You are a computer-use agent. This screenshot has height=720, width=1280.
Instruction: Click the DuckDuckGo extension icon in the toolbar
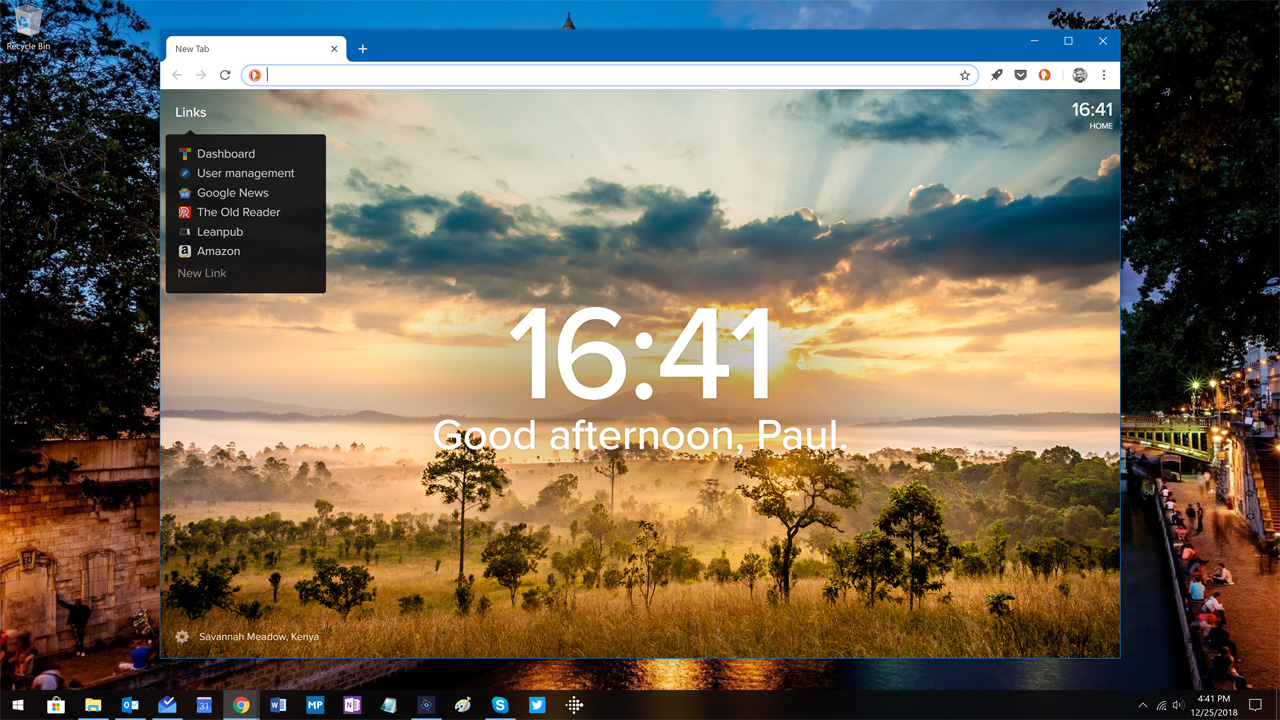coord(1044,75)
